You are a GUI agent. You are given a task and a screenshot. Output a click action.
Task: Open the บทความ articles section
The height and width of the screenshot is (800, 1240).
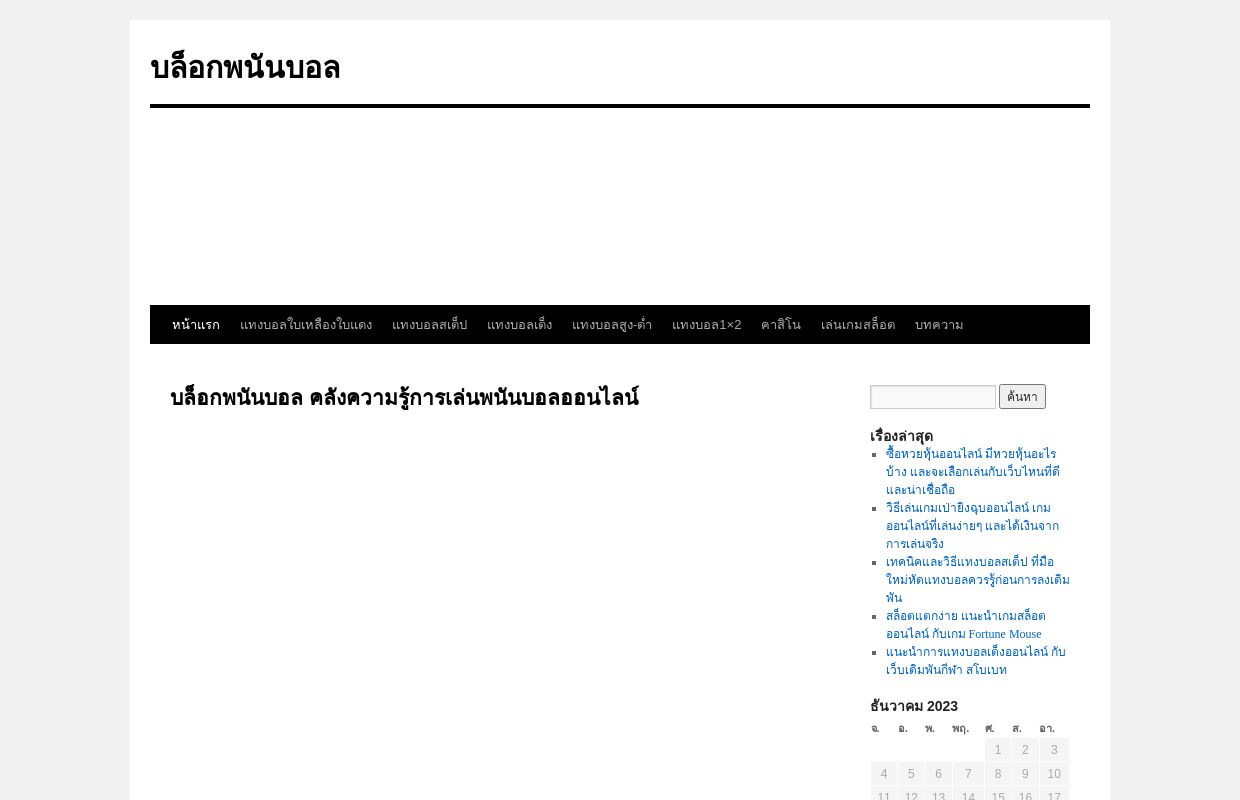coord(939,324)
